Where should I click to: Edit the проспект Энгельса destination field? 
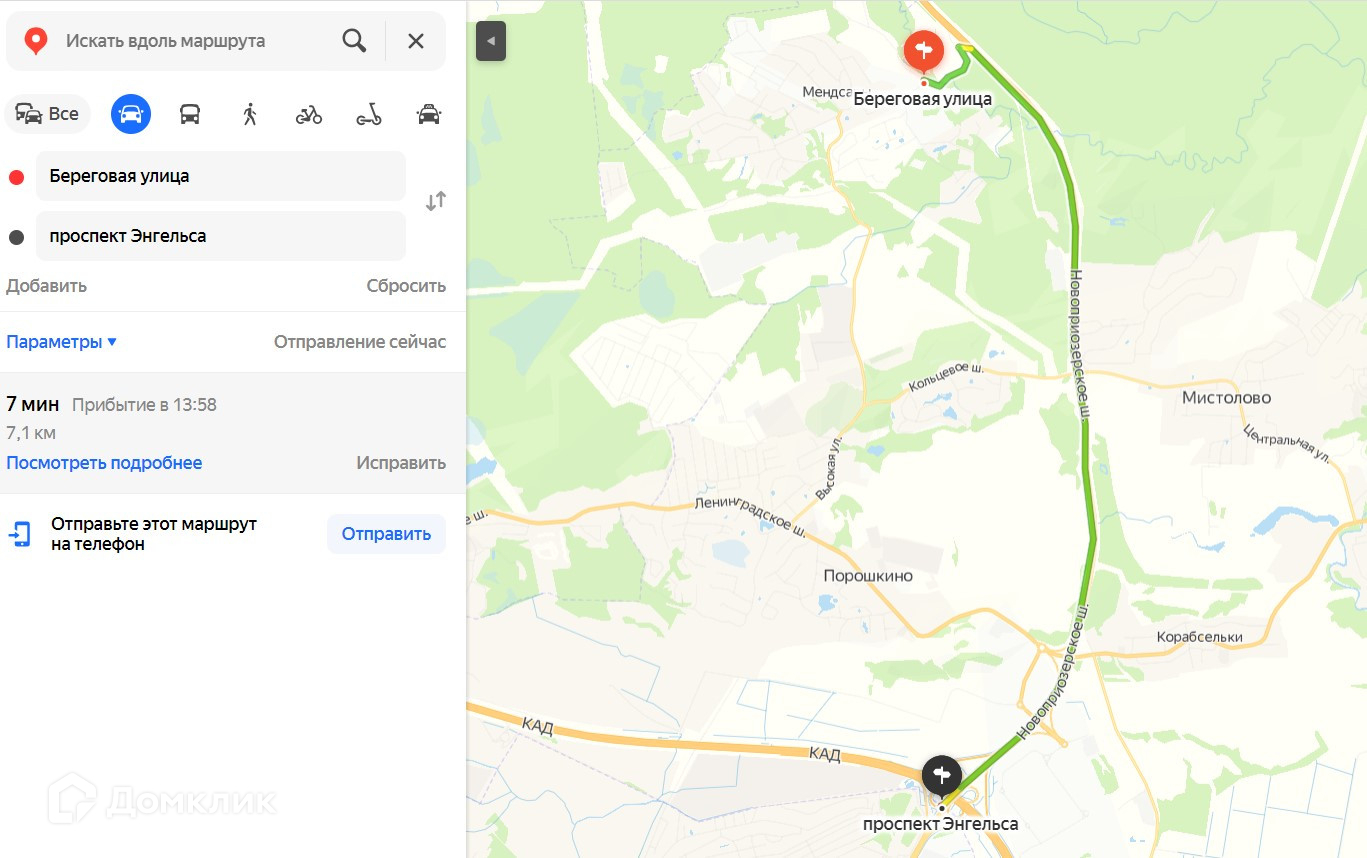click(221, 236)
